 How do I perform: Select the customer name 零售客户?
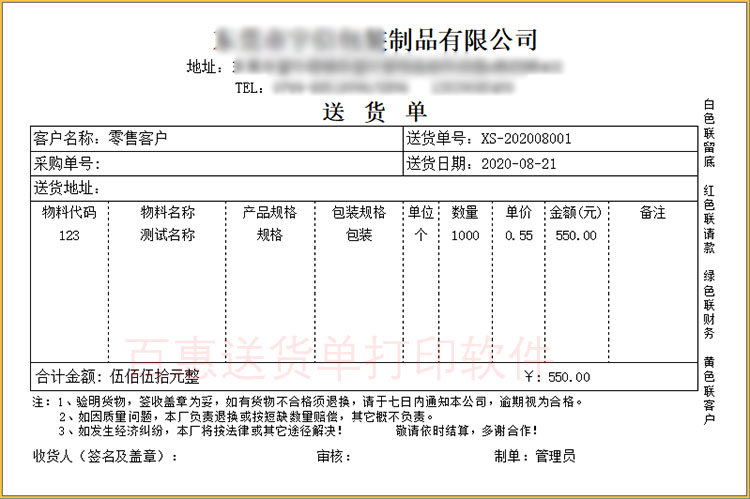click(137, 138)
